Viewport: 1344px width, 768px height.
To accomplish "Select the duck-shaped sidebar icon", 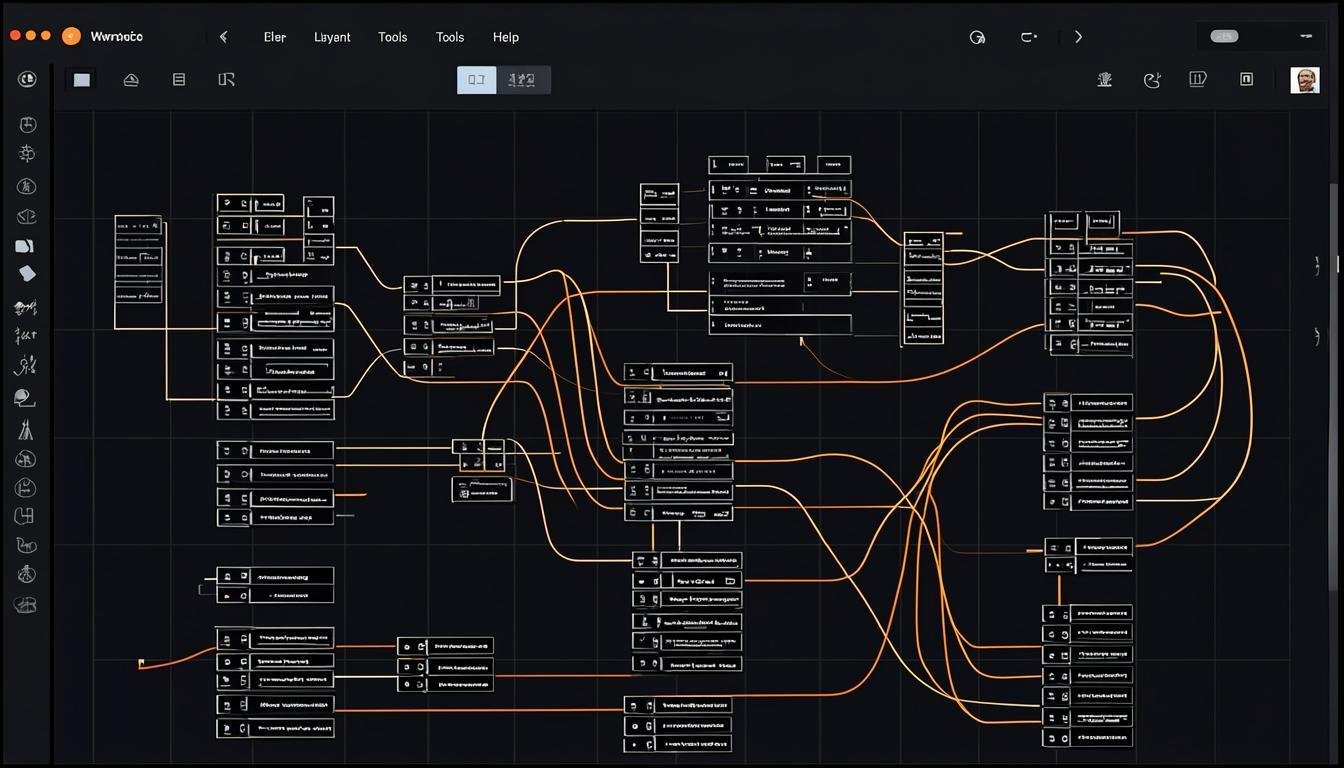I will pyautogui.click(x=26, y=546).
